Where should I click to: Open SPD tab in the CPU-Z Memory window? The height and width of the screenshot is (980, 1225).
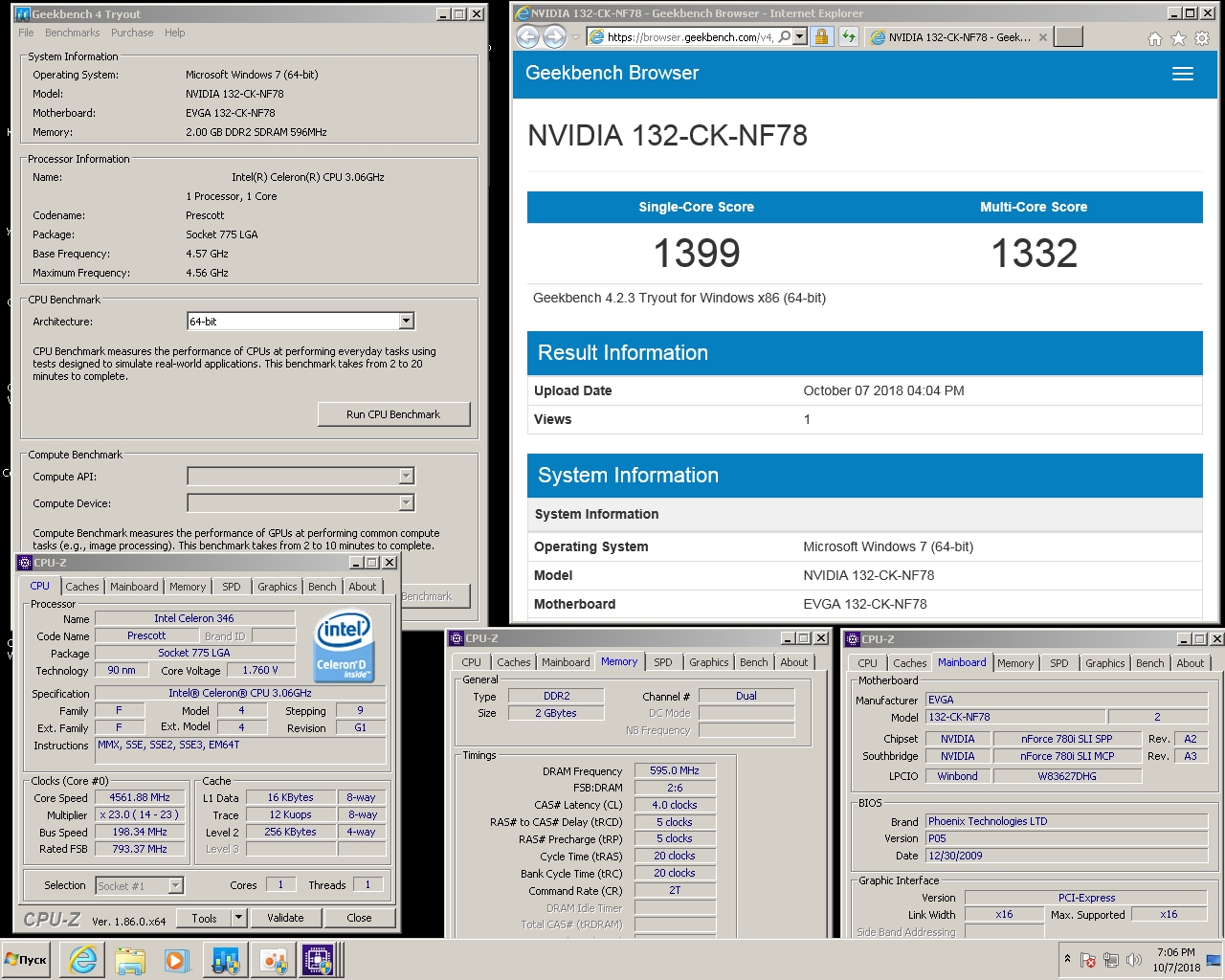(x=663, y=662)
